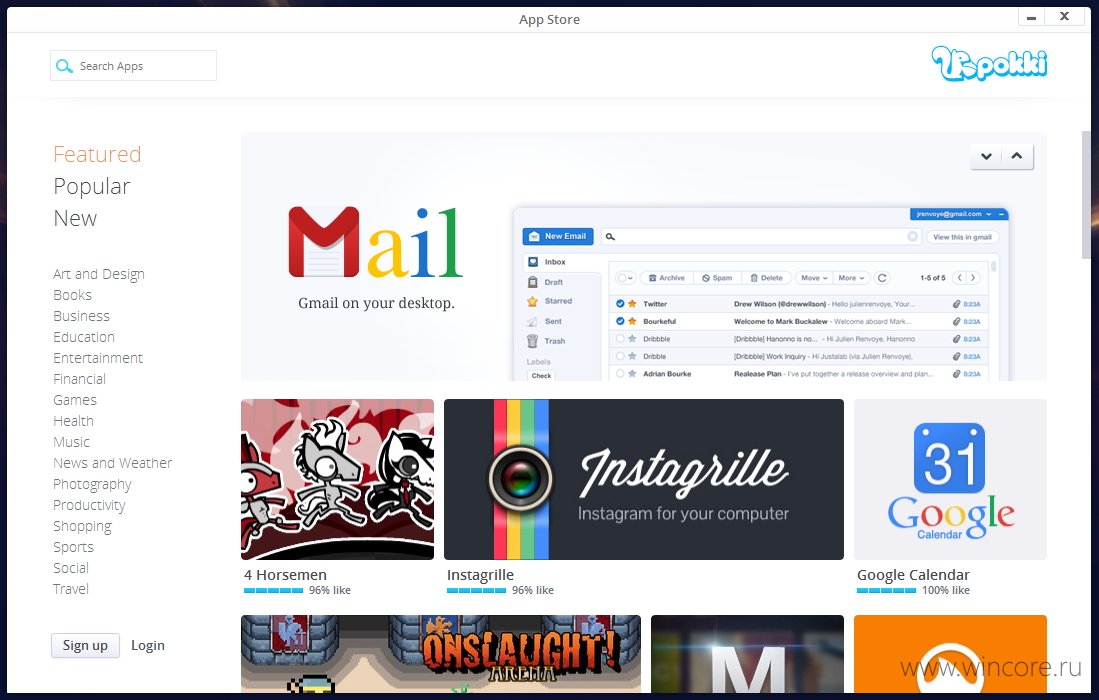1099x700 pixels.
Task: Browse the Education category
Action: pos(83,337)
